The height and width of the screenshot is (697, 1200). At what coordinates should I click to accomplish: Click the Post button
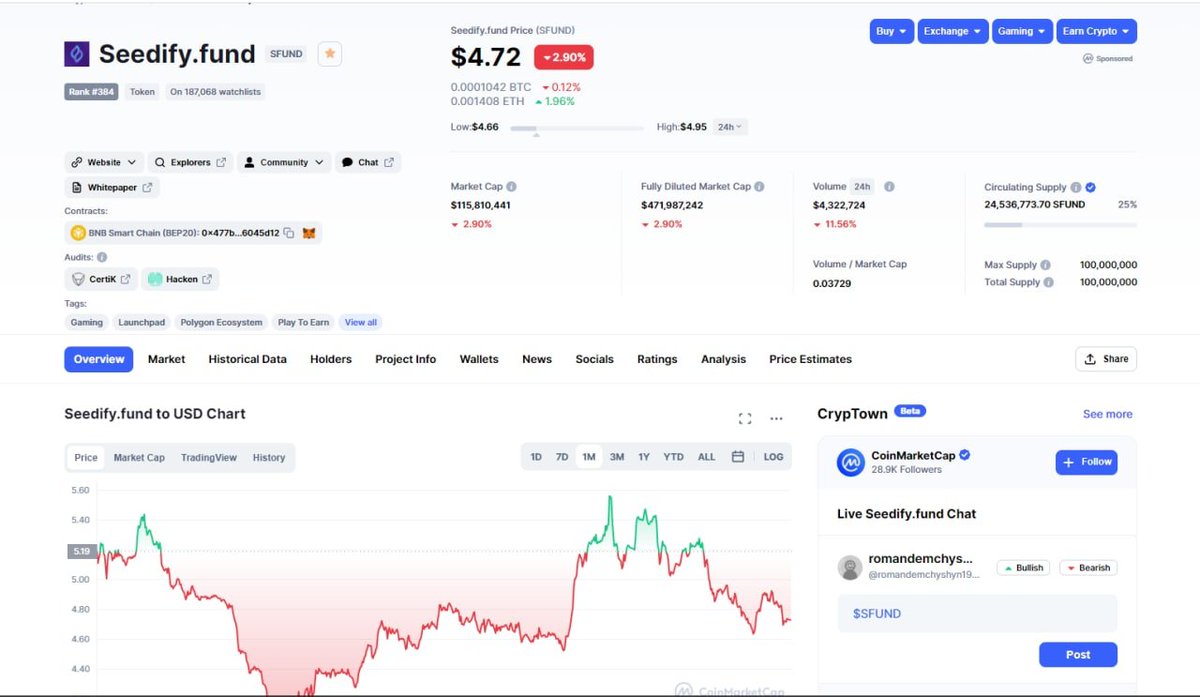(1078, 655)
